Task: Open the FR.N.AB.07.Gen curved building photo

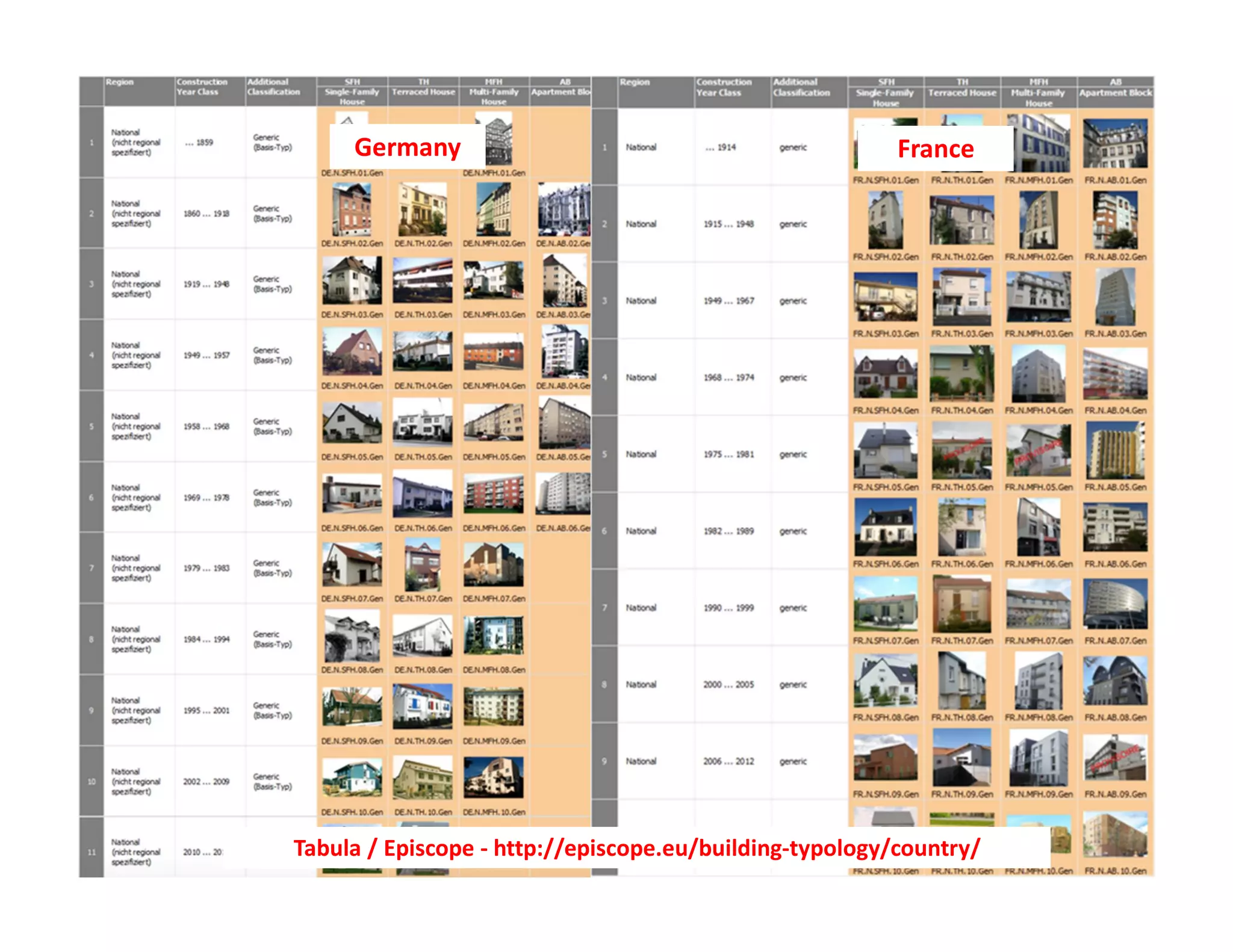Action: [x=1115, y=604]
